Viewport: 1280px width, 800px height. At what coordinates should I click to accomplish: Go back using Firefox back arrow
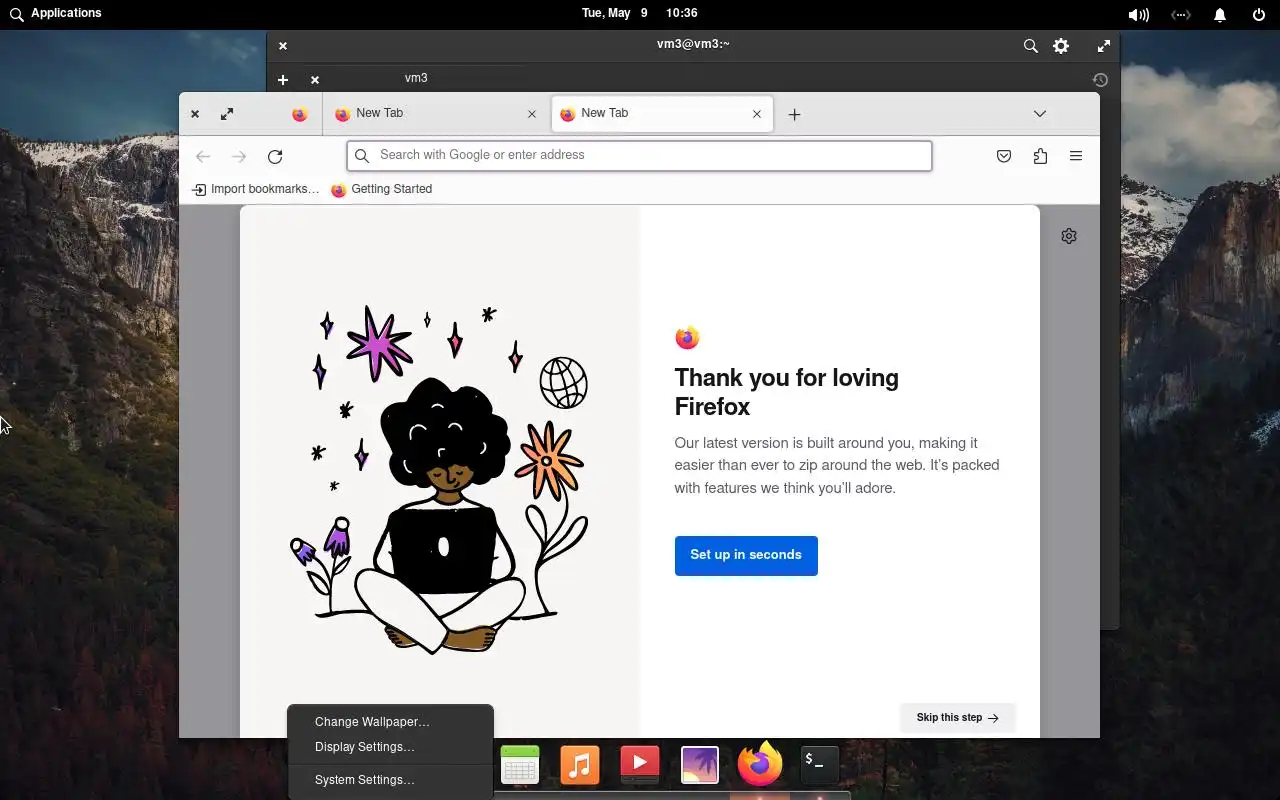coord(203,156)
